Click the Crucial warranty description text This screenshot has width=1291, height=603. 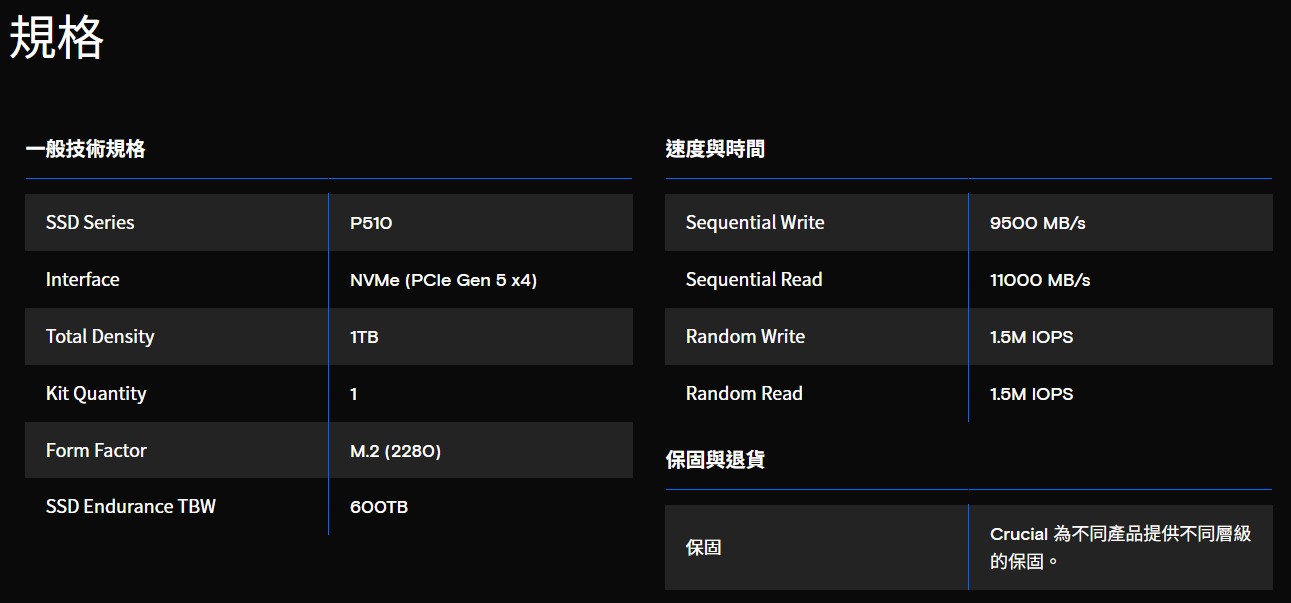pyautogui.click(x=1120, y=547)
